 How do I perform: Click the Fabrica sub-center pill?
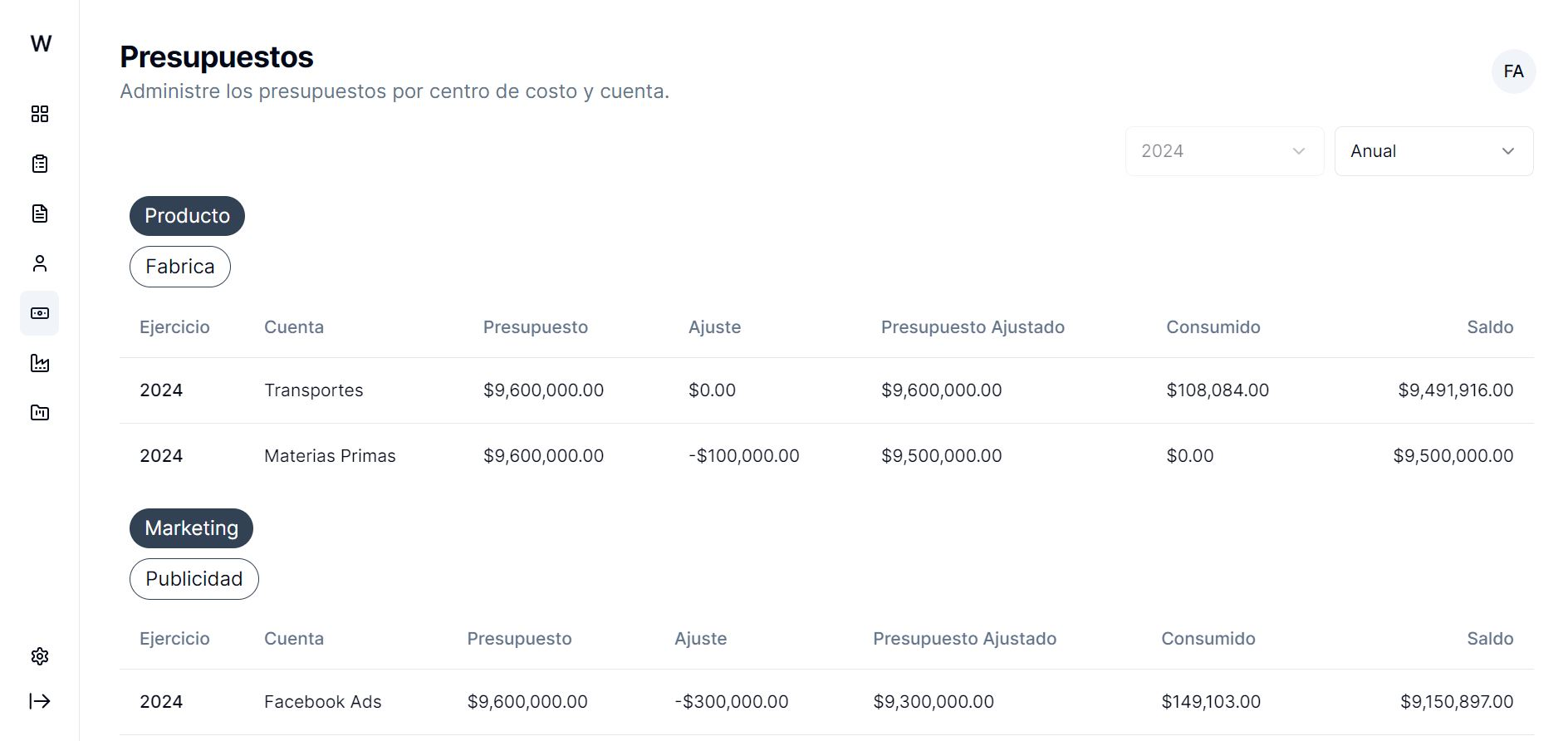click(180, 267)
